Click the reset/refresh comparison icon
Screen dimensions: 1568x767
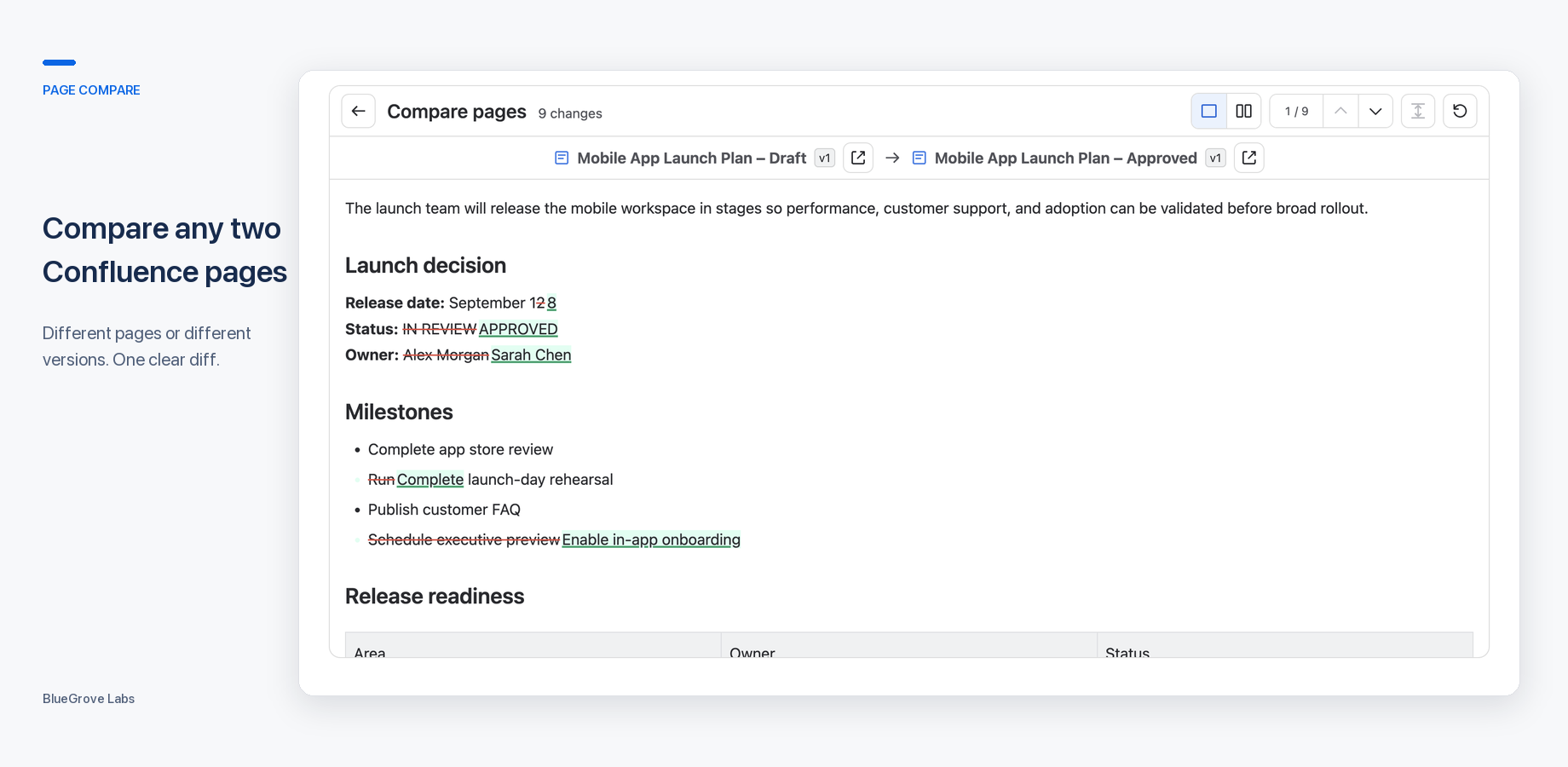click(x=1460, y=111)
